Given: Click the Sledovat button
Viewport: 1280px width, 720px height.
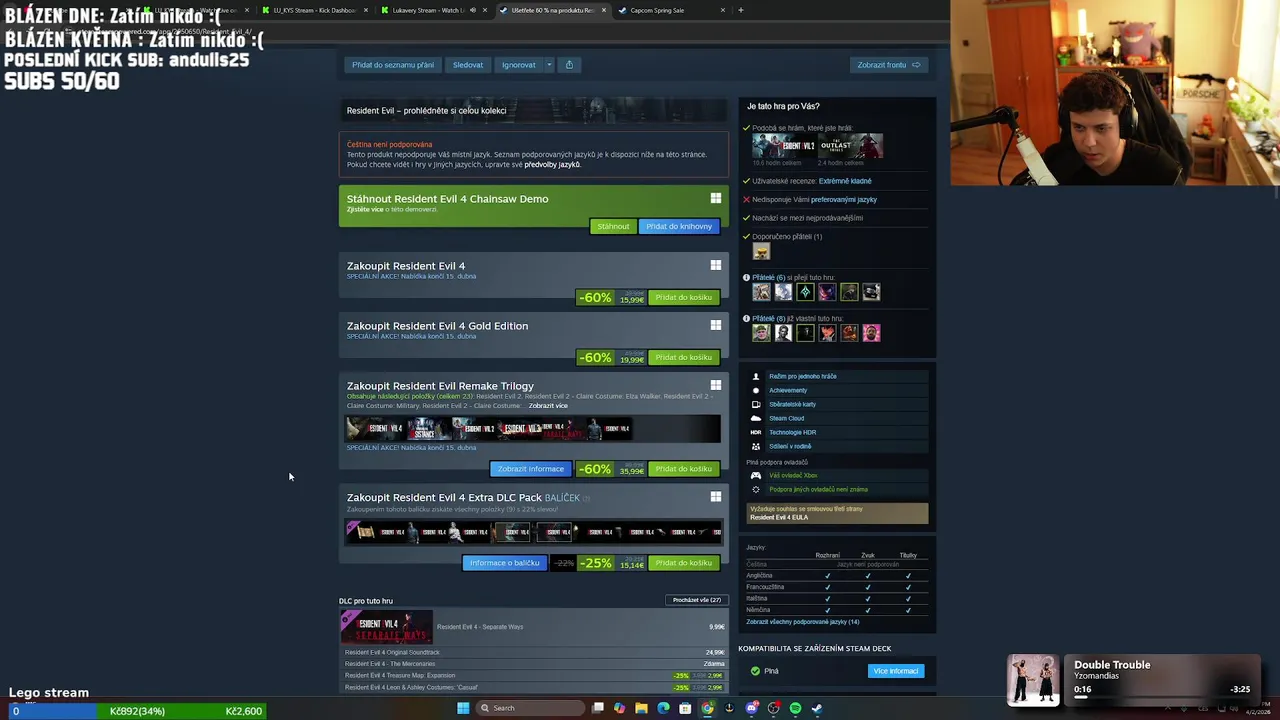Looking at the screenshot, I should tap(468, 65).
